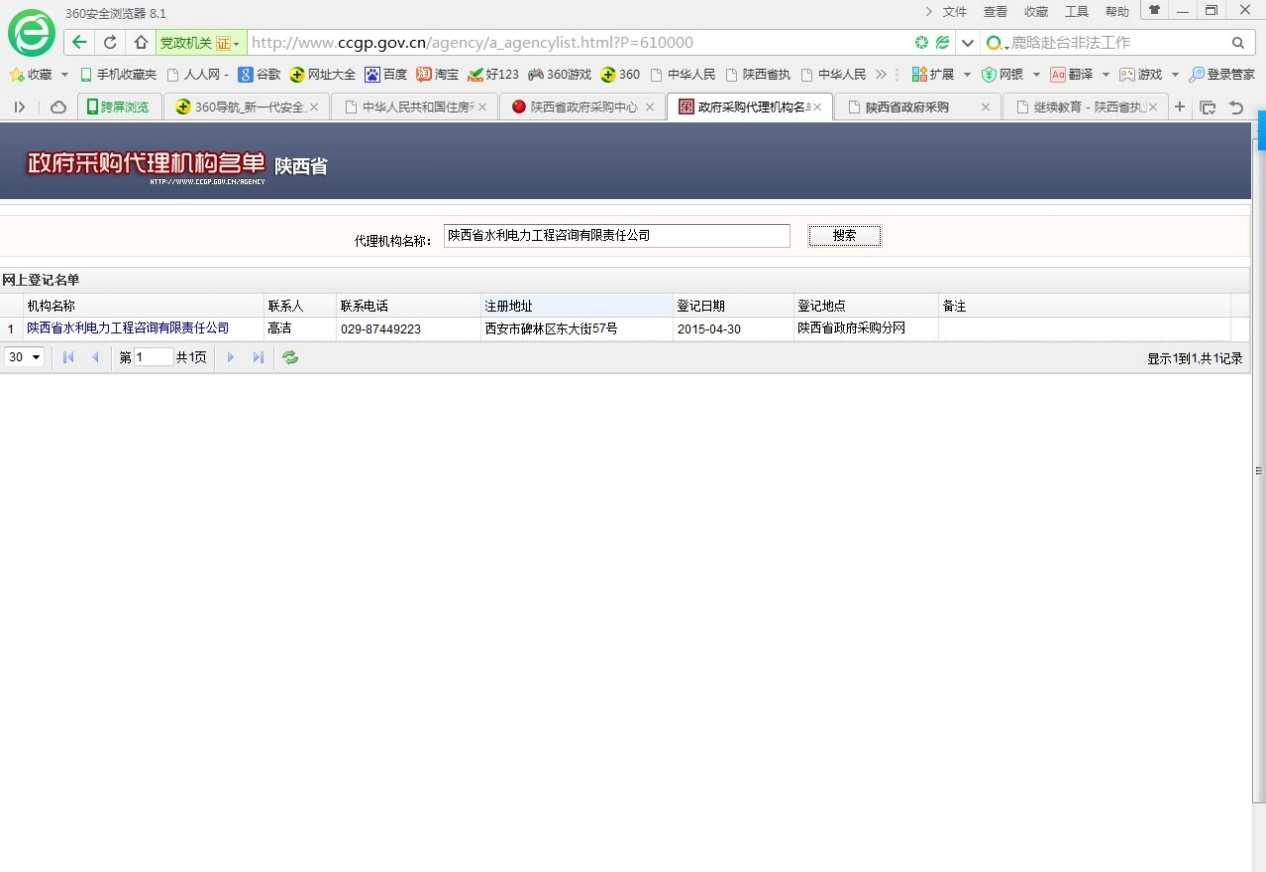Open 文件 menu

955,12
